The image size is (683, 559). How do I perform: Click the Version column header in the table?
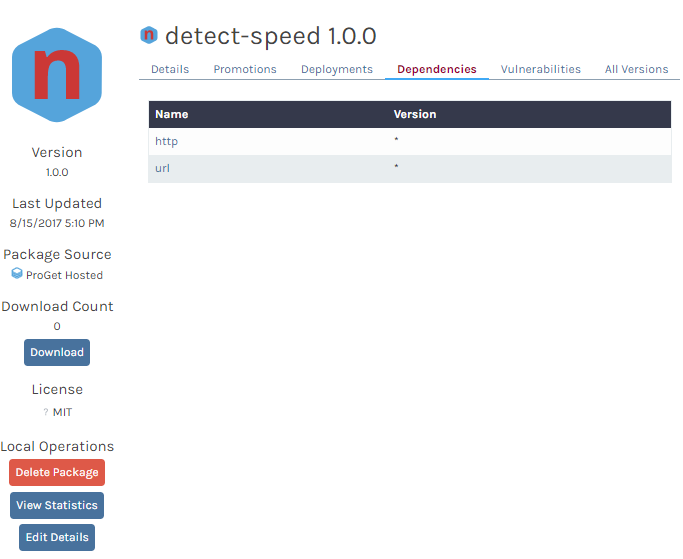(x=415, y=114)
